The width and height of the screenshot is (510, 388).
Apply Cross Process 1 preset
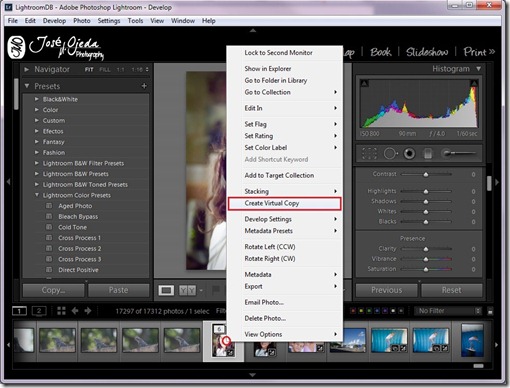click(x=79, y=238)
